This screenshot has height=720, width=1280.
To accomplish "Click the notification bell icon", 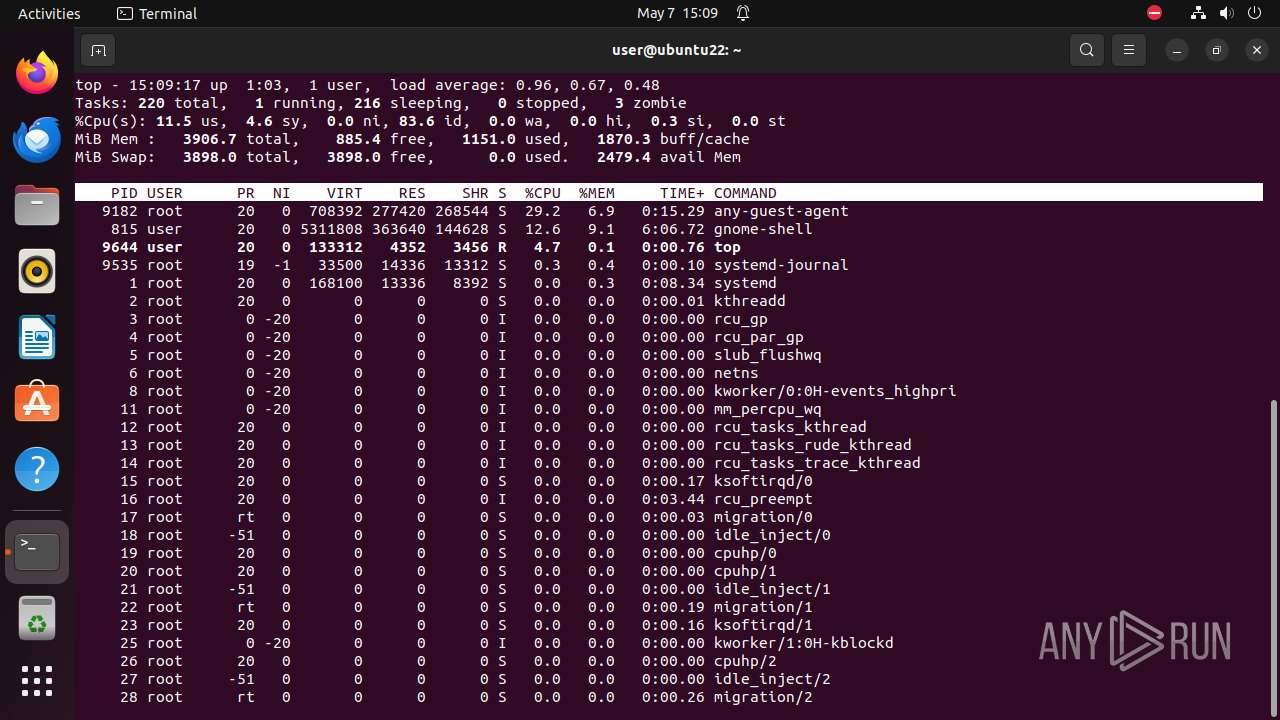I will (743, 13).
